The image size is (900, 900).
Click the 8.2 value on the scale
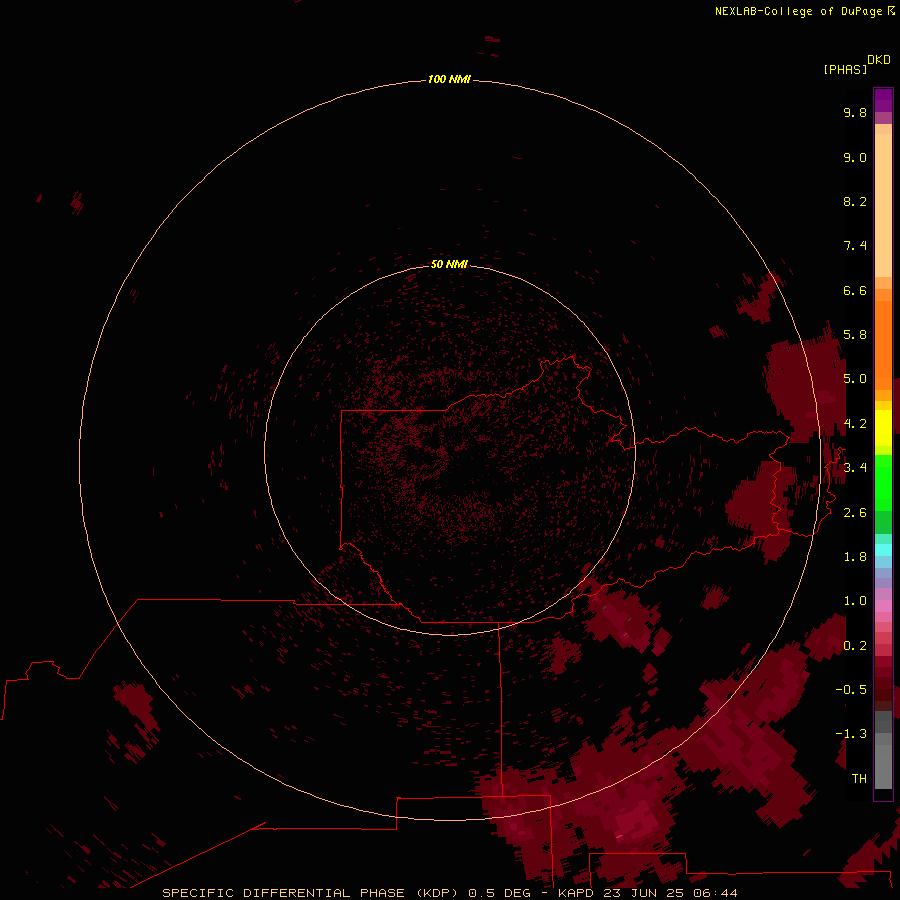pyautogui.click(x=855, y=201)
